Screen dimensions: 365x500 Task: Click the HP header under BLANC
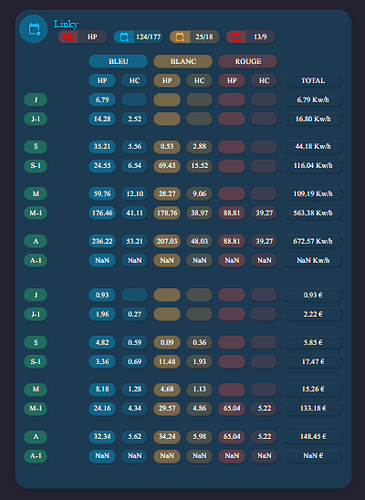coord(167,81)
